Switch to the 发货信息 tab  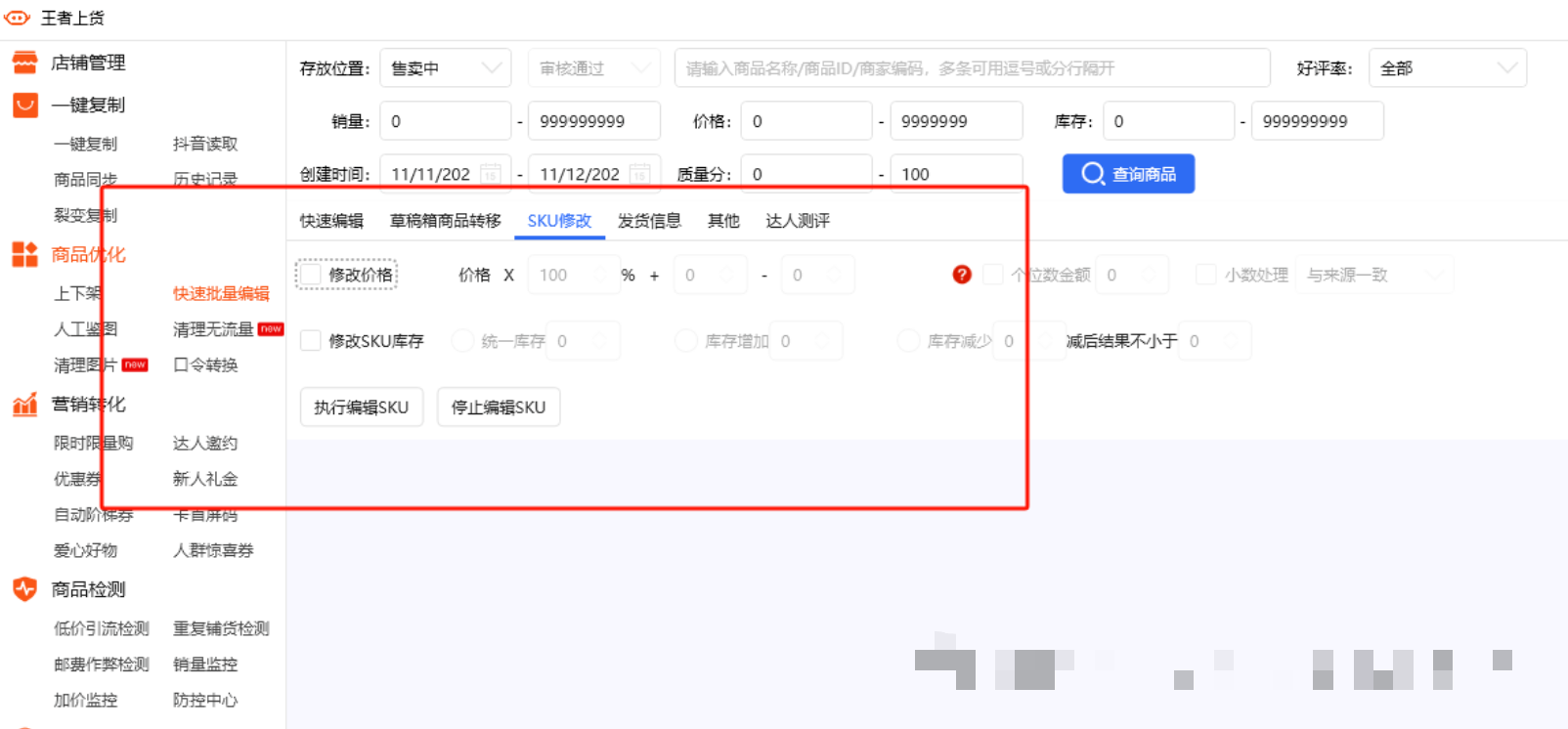click(649, 221)
